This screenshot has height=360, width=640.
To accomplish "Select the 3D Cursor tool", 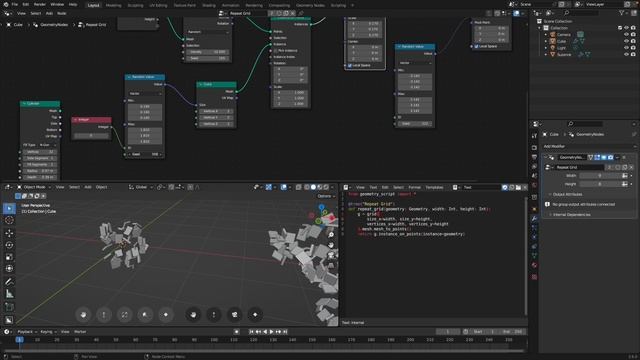I will [x=9, y=220].
